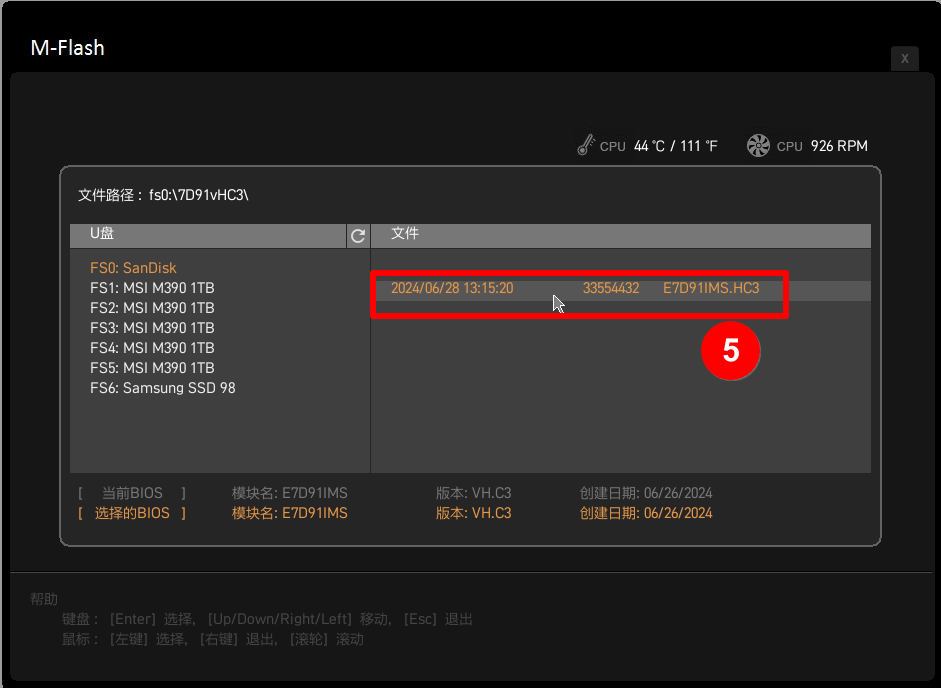Select FS6: Samsung SSD 98 drive
The width and height of the screenshot is (941, 688).
163,388
